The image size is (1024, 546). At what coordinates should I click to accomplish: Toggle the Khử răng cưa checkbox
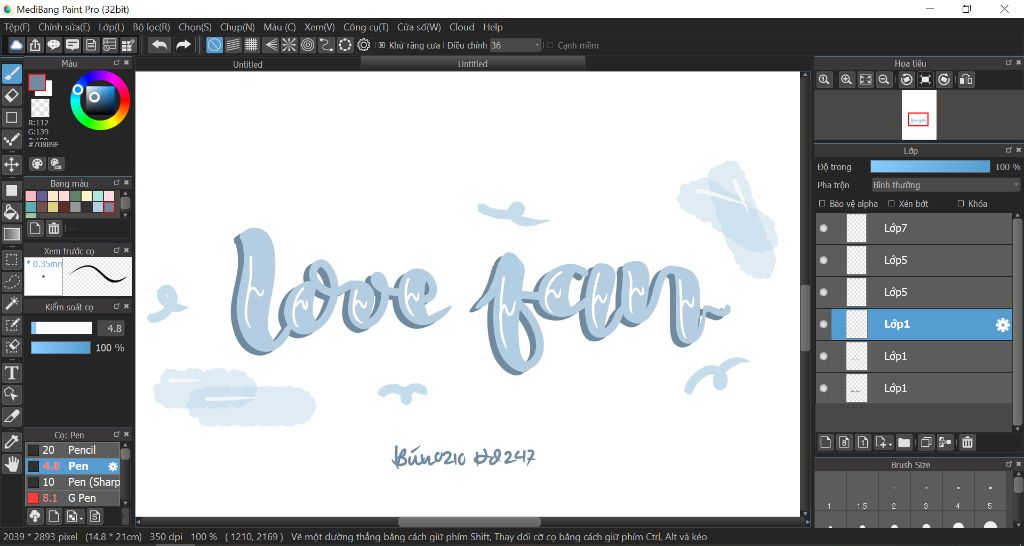click(x=382, y=46)
